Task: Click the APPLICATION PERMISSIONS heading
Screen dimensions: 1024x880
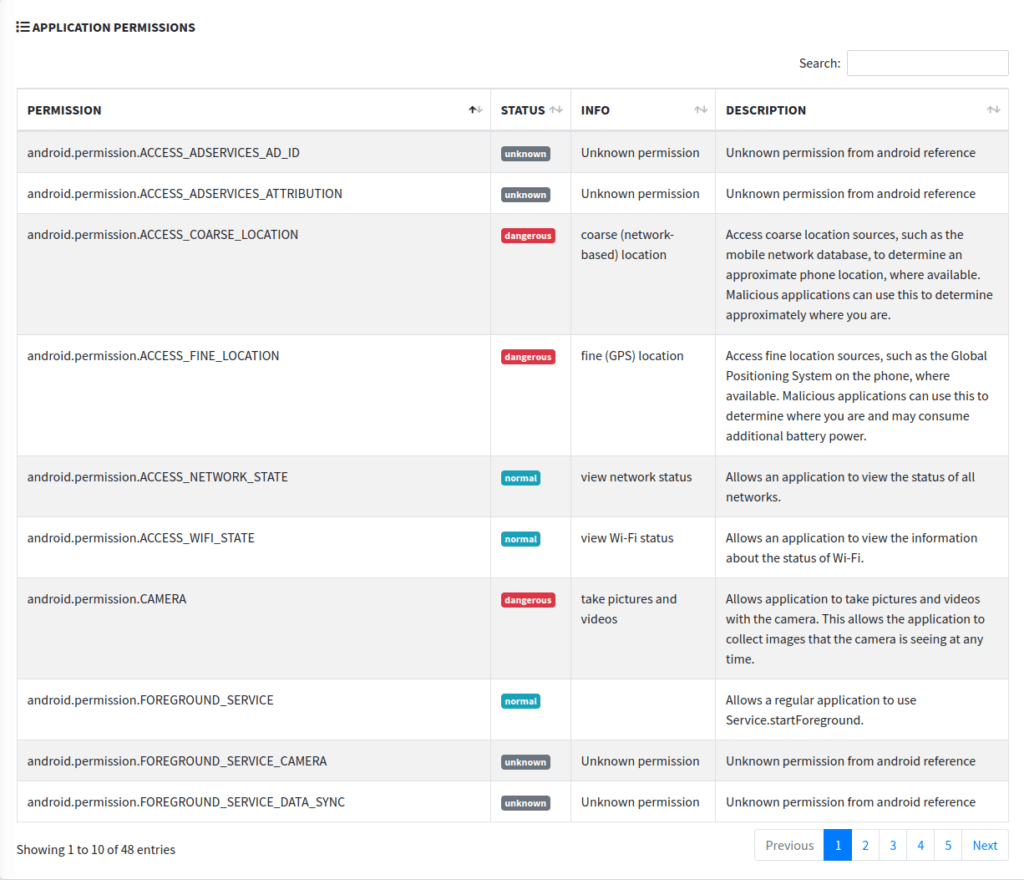Action: 114,27
